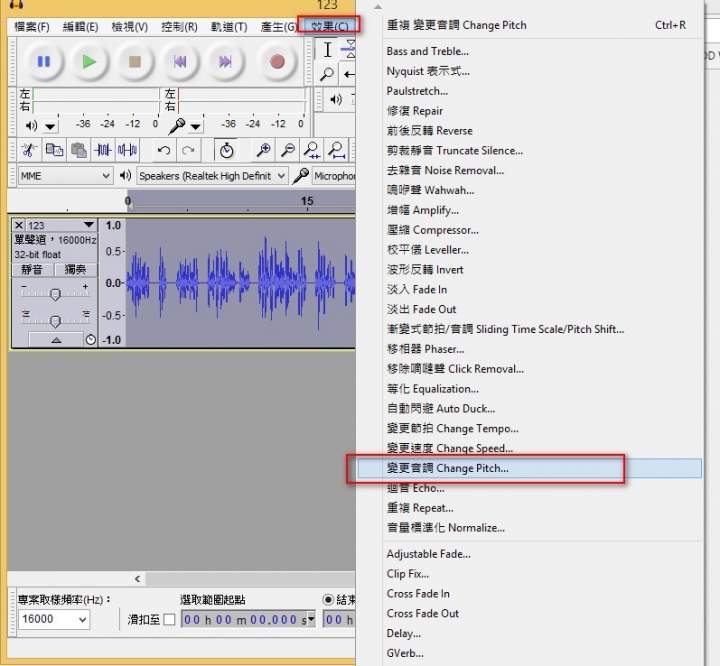Viewport: 720px width, 666px height.
Task: Skip to start of the track
Action: pyautogui.click(x=180, y=61)
